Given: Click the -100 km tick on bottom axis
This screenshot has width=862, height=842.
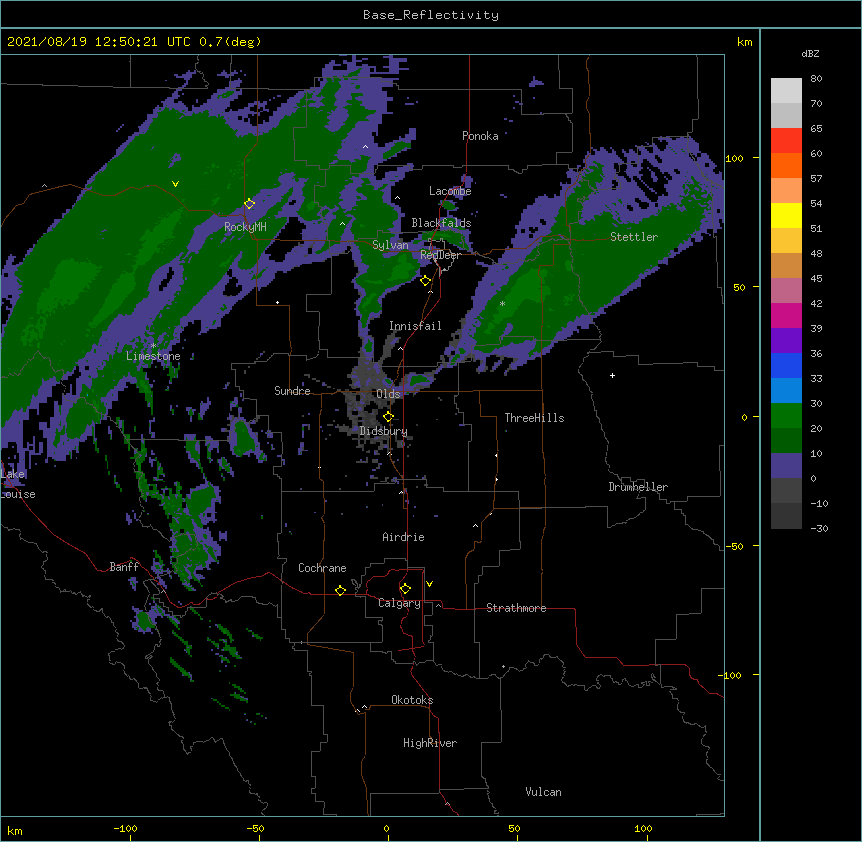Looking at the screenshot, I should pyautogui.click(x=125, y=828).
